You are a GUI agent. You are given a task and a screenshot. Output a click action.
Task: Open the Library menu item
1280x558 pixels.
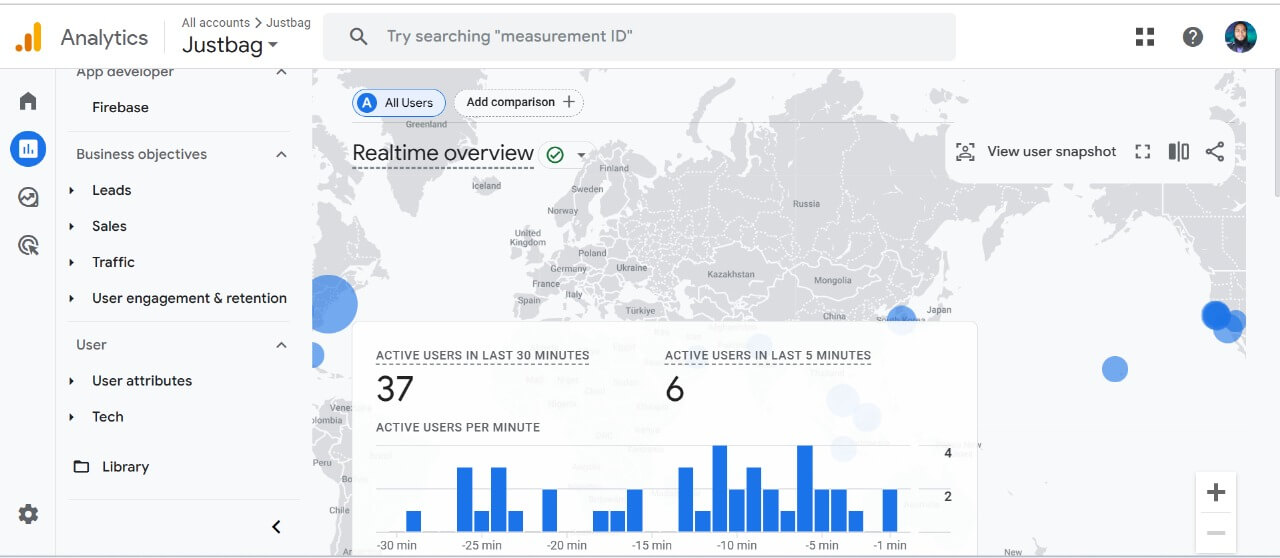click(125, 467)
